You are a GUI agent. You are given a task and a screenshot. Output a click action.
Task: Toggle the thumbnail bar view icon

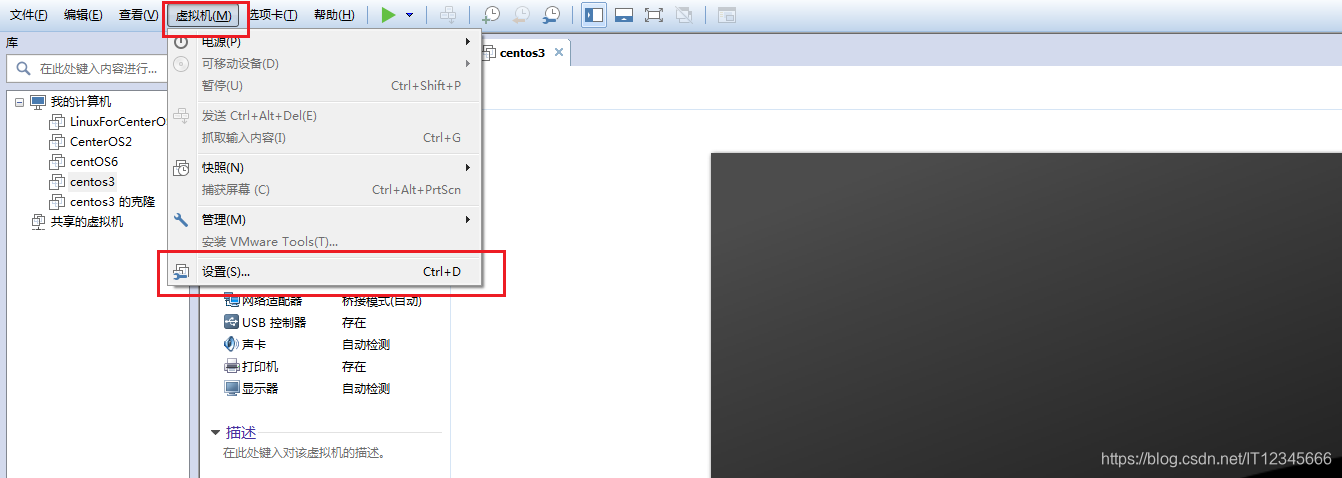624,15
